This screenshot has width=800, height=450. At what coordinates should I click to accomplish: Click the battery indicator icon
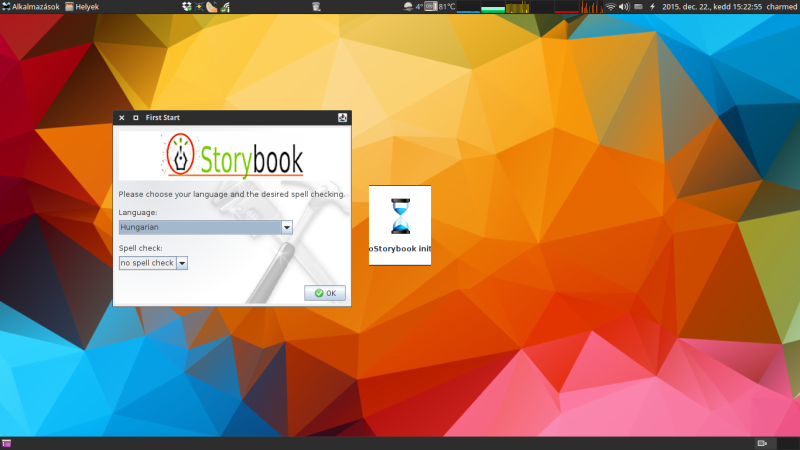pyautogui.click(x=638, y=7)
